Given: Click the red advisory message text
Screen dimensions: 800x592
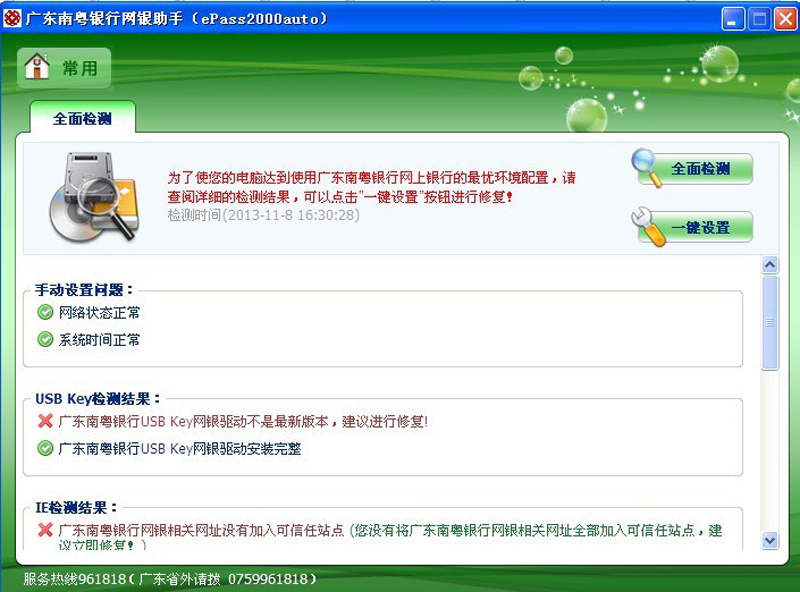Looking at the screenshot, I should (x=371, y=187).
